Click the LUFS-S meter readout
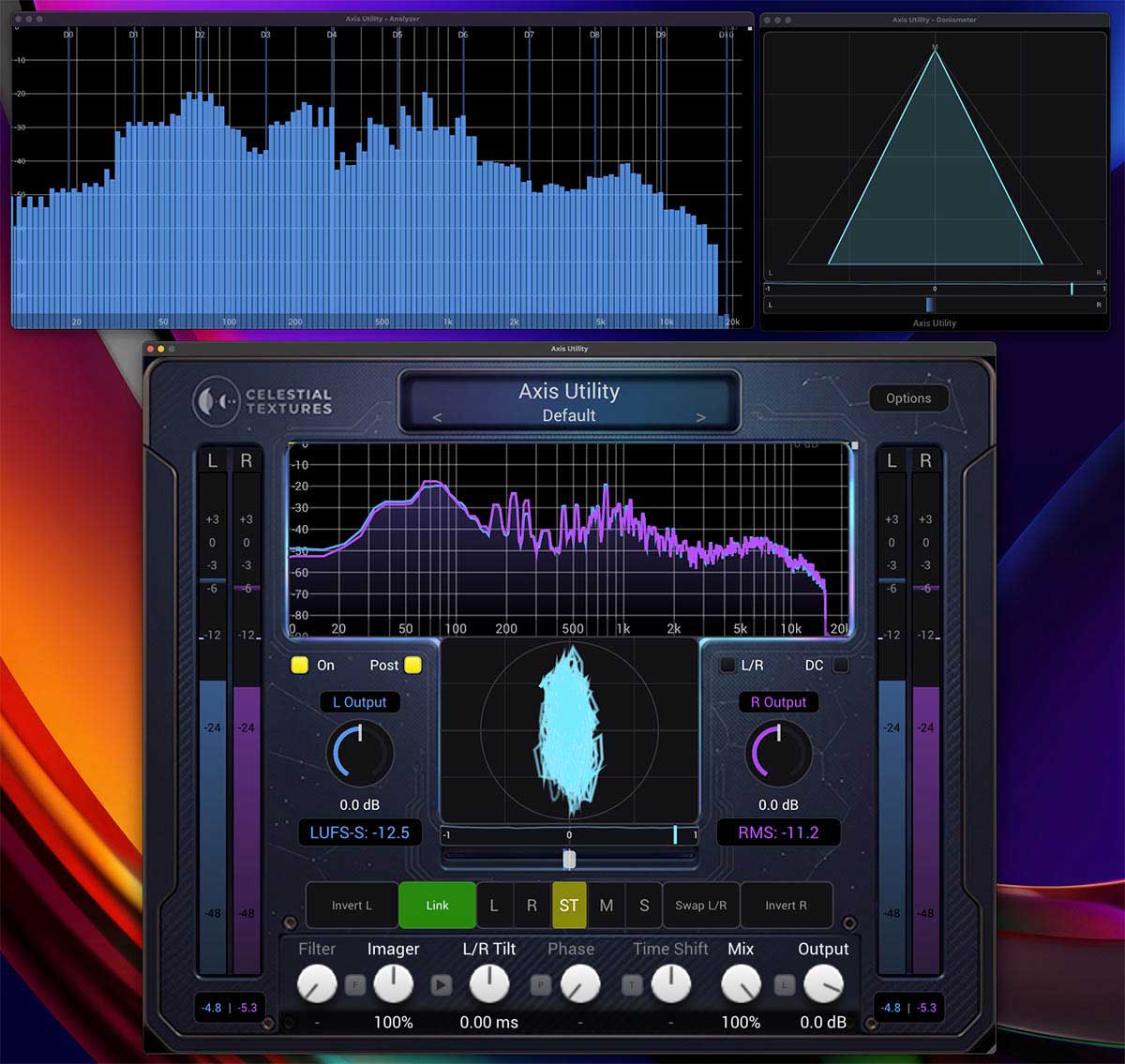The image size is (1125, 1064). 360,832
